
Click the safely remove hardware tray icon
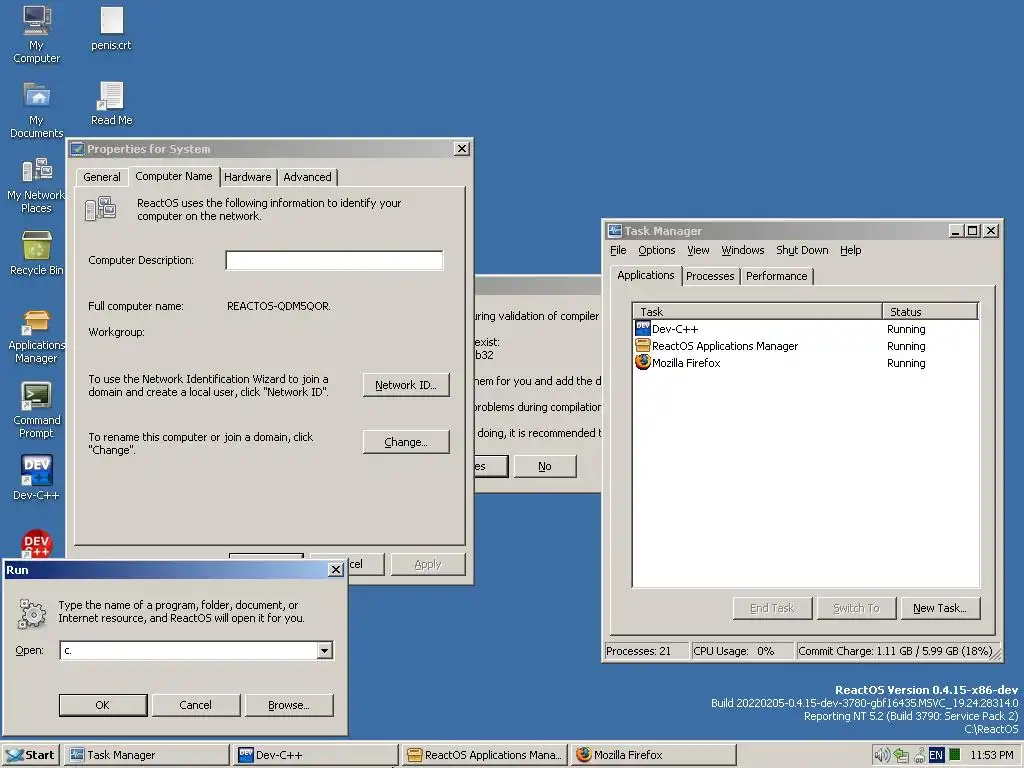919,755
